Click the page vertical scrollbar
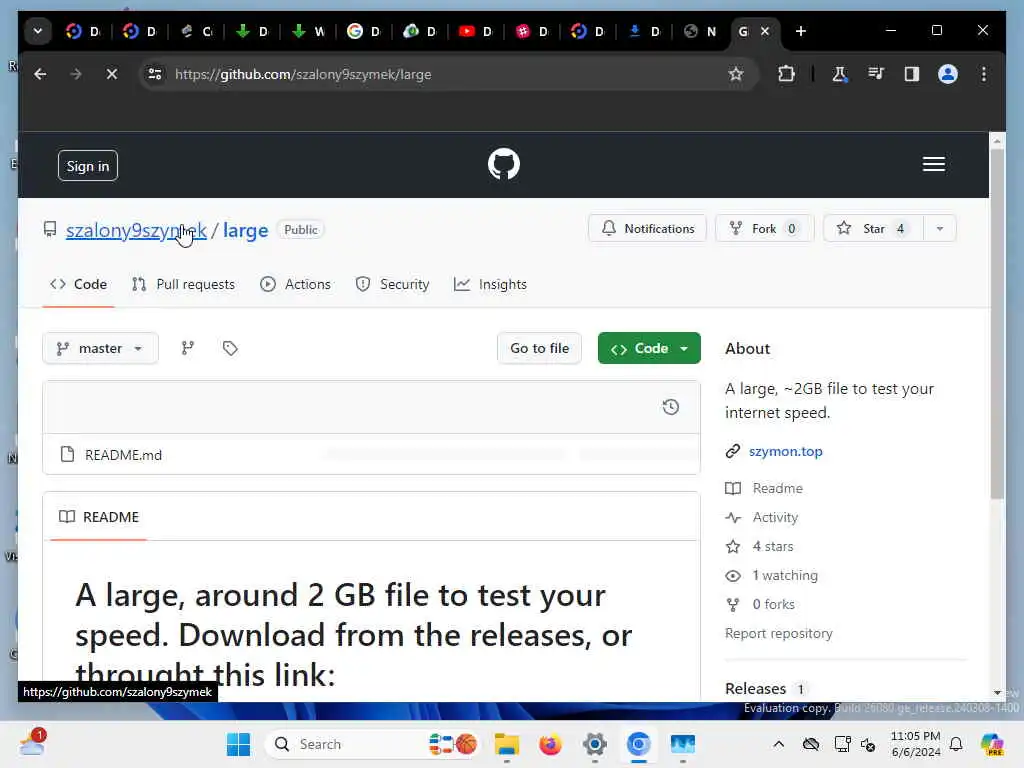Screen dimensions: 1024x768 997,325
